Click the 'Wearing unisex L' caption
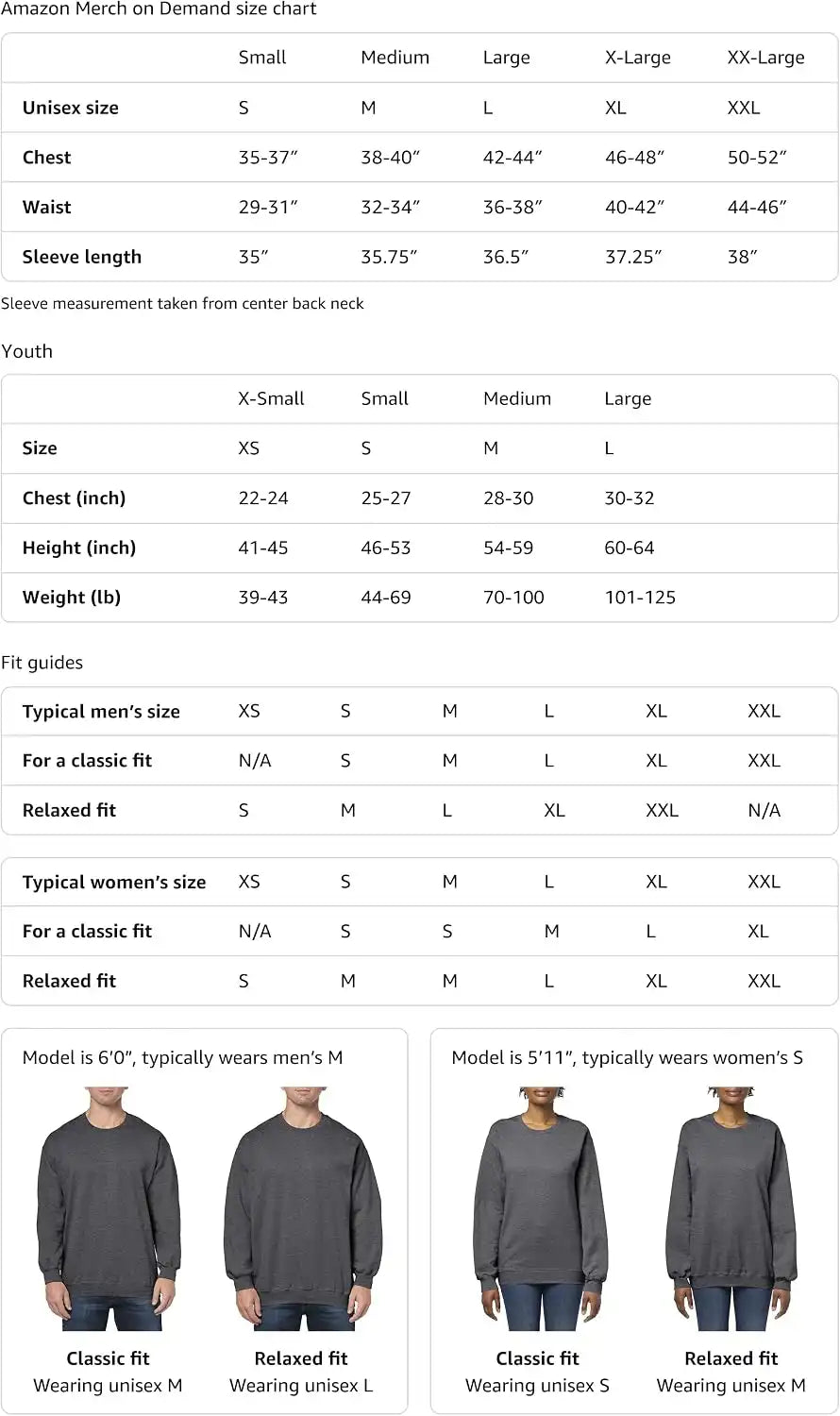The image size is (840, 1416). (301, 1386)
